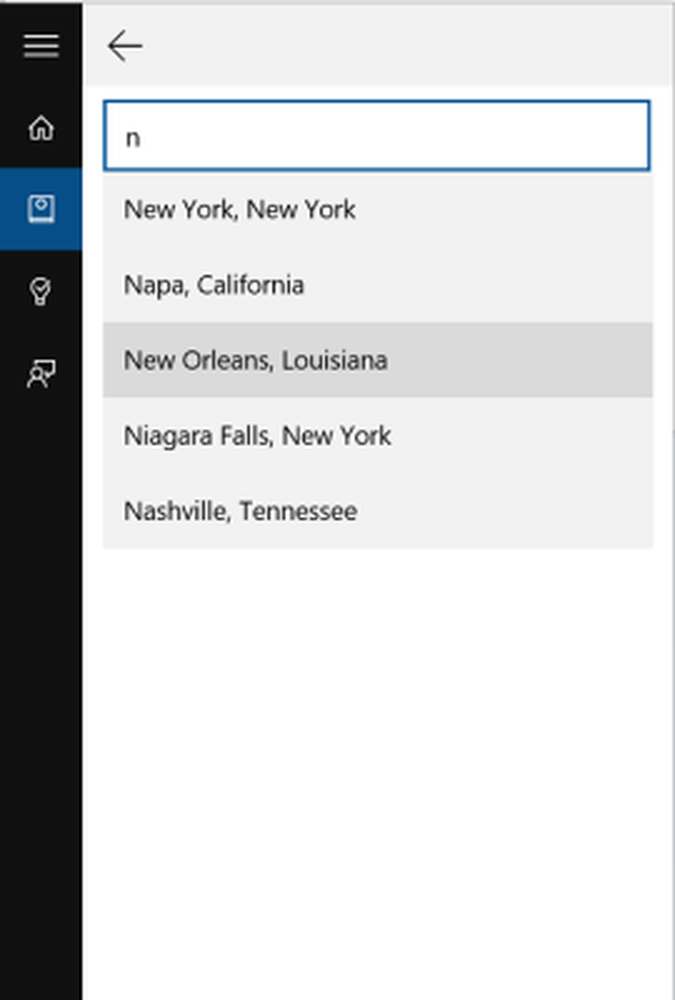This screenshot has height=1000, width=675.
Task: Choose Nashville, Tennessee suggestion
Action: tap(378, 511)
